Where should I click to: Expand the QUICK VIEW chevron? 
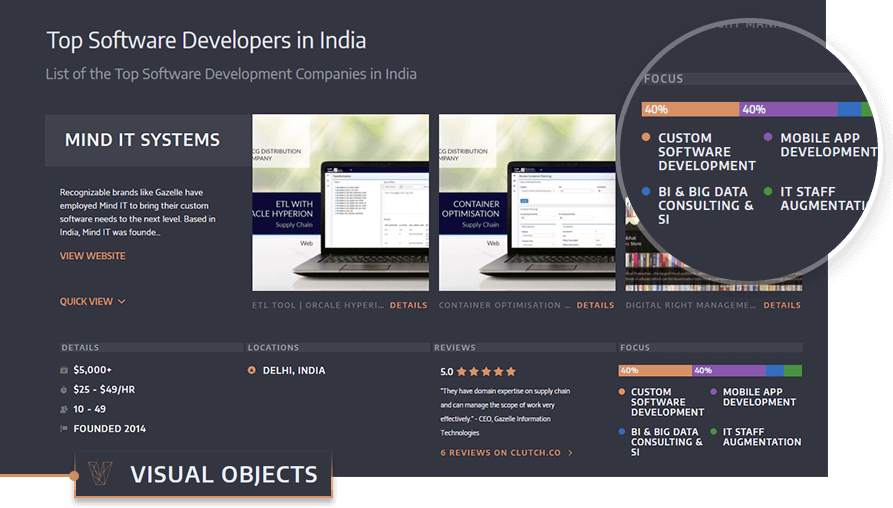click(x=121, y=302)
